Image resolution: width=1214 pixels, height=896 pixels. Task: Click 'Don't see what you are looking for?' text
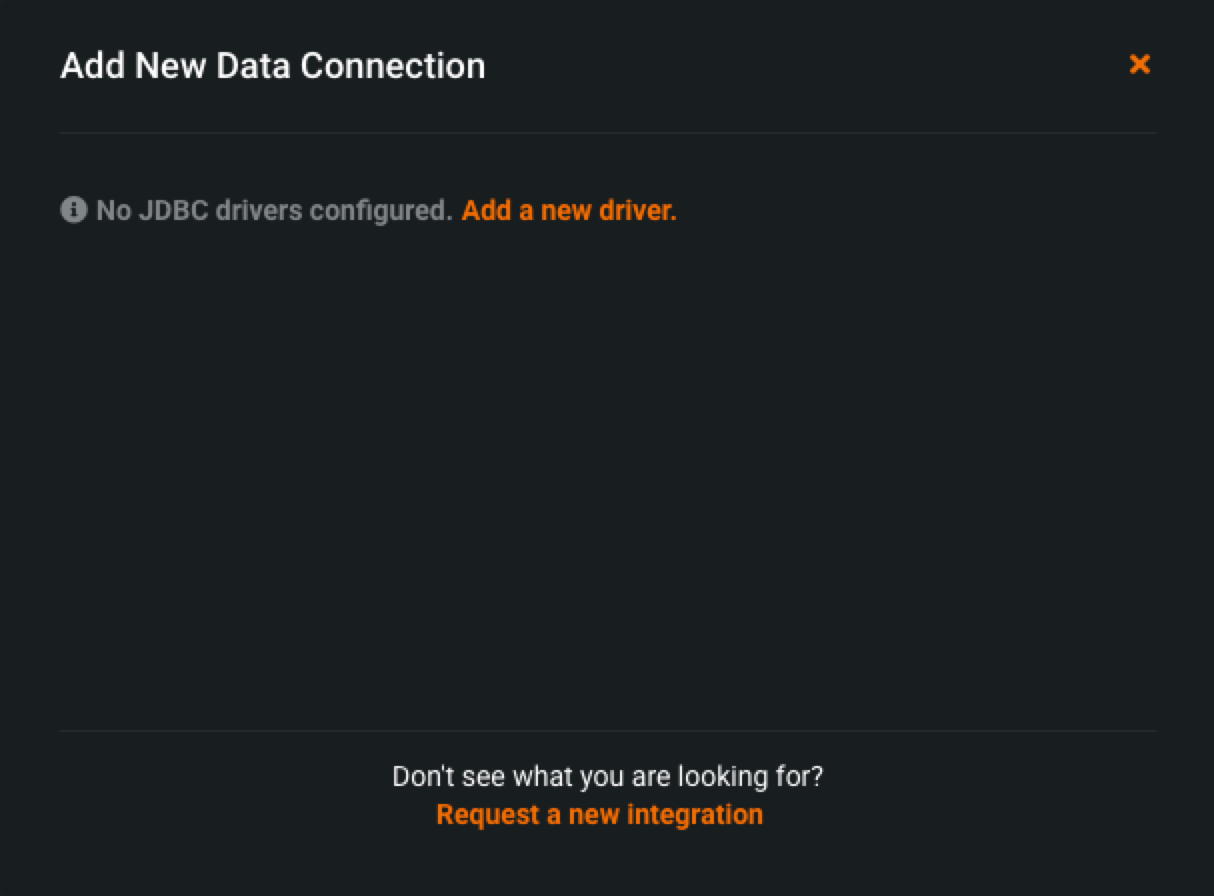coord(607,776)
